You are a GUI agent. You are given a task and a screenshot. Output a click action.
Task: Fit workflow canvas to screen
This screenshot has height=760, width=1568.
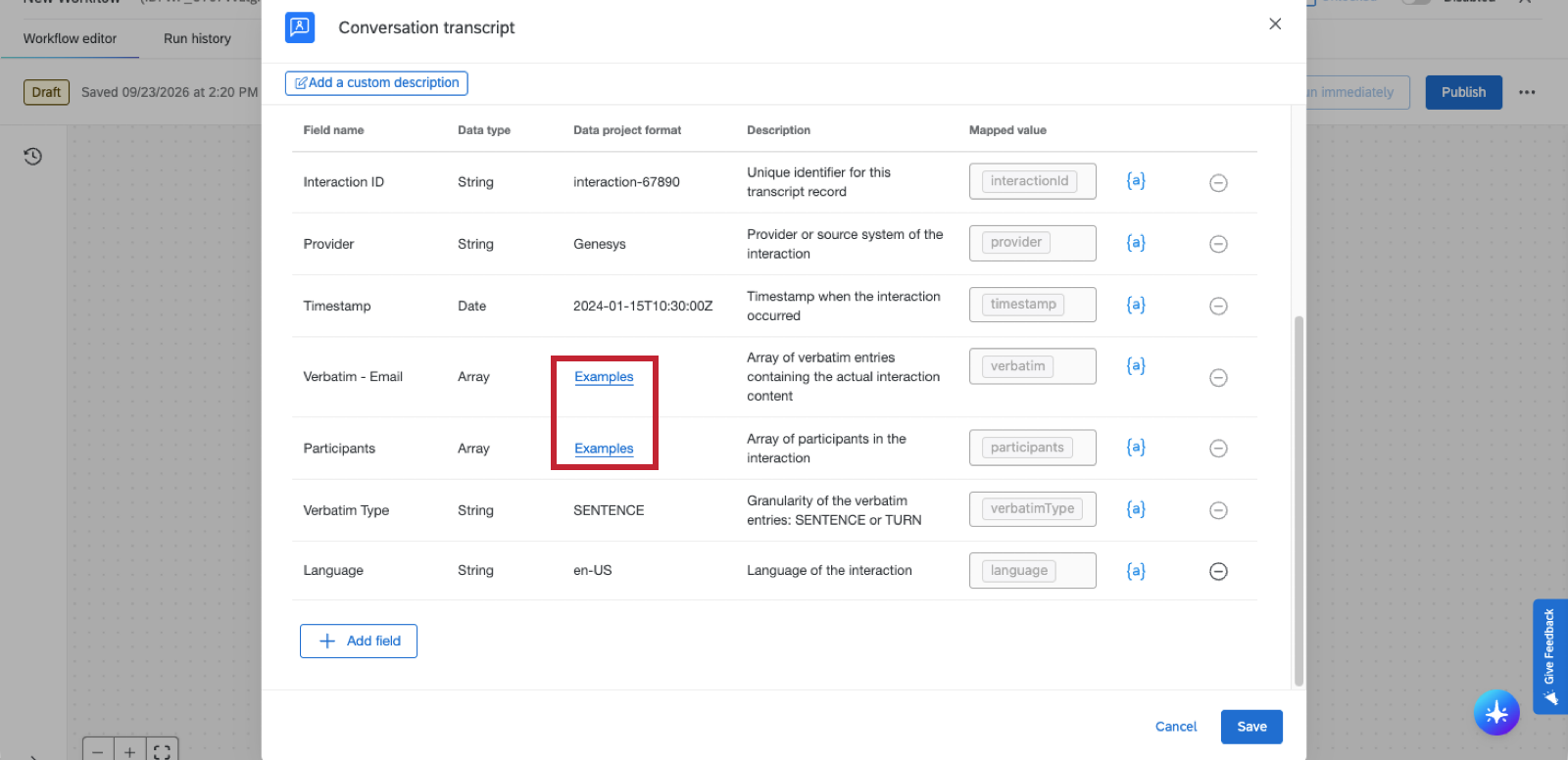click(x=162, y=751)
